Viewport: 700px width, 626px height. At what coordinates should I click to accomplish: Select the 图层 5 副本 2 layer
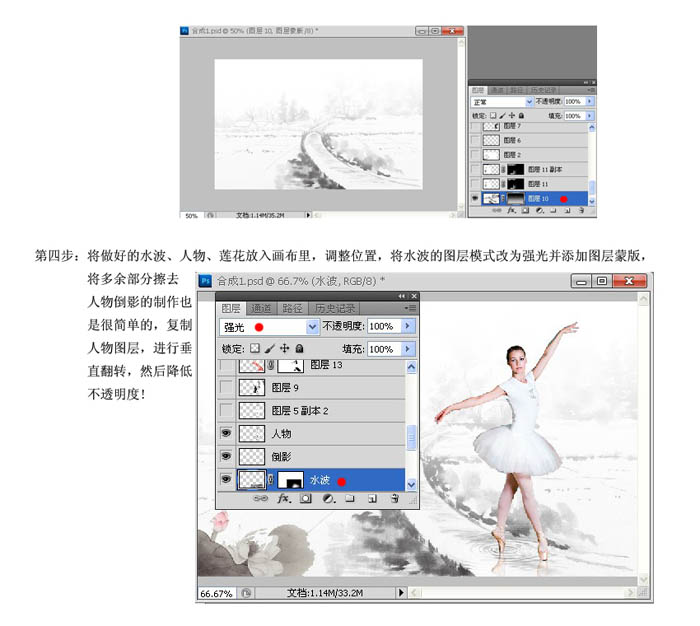[311, 410]
